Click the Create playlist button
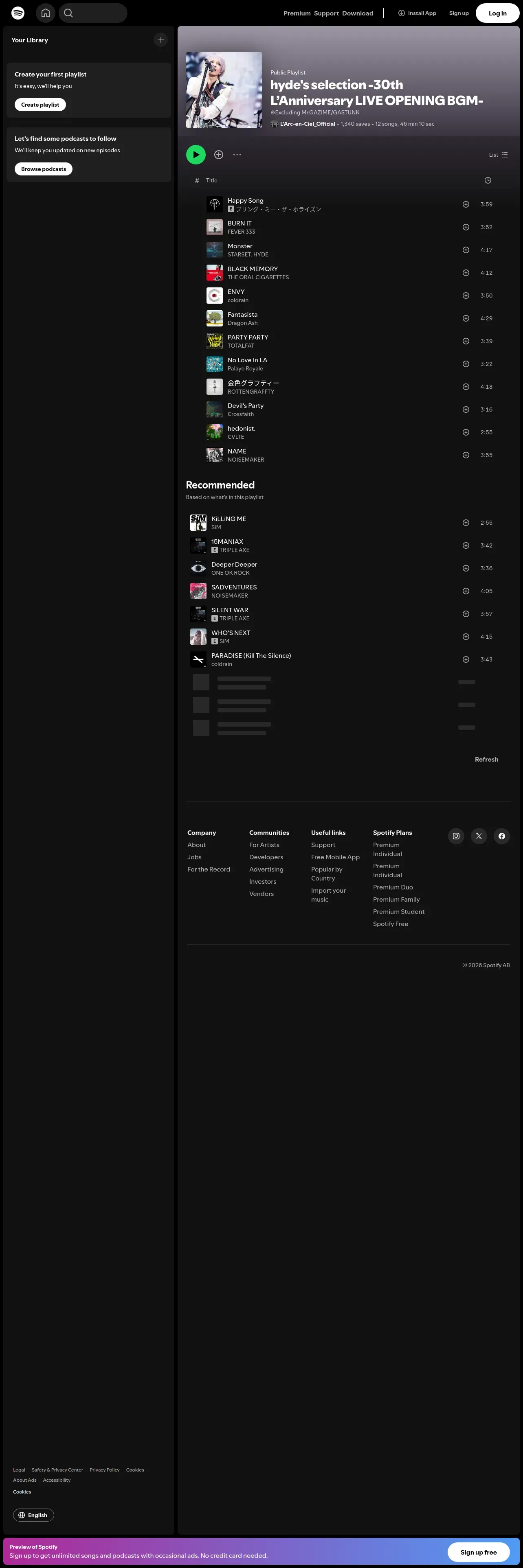This screenshot has width=523, height=1568. pos(40,105)
